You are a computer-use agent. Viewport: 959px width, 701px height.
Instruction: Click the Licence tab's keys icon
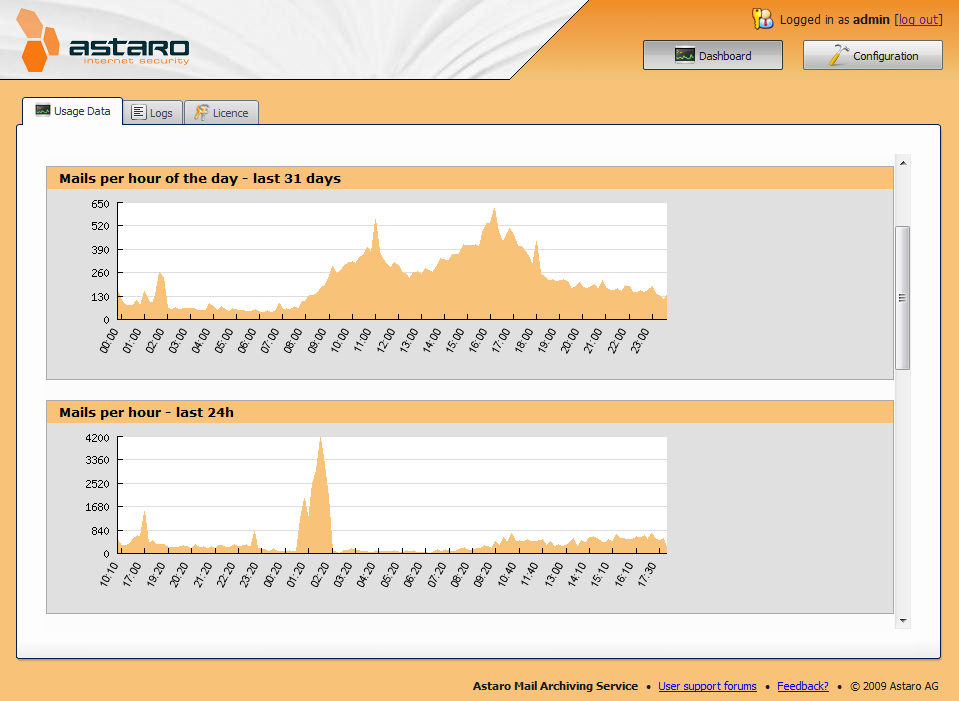(201, 113)
